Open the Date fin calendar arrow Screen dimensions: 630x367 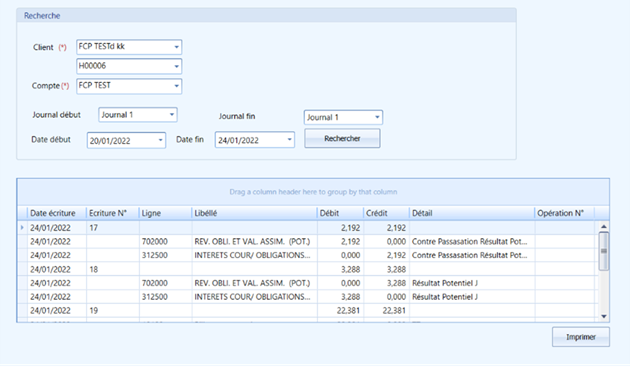289,140
